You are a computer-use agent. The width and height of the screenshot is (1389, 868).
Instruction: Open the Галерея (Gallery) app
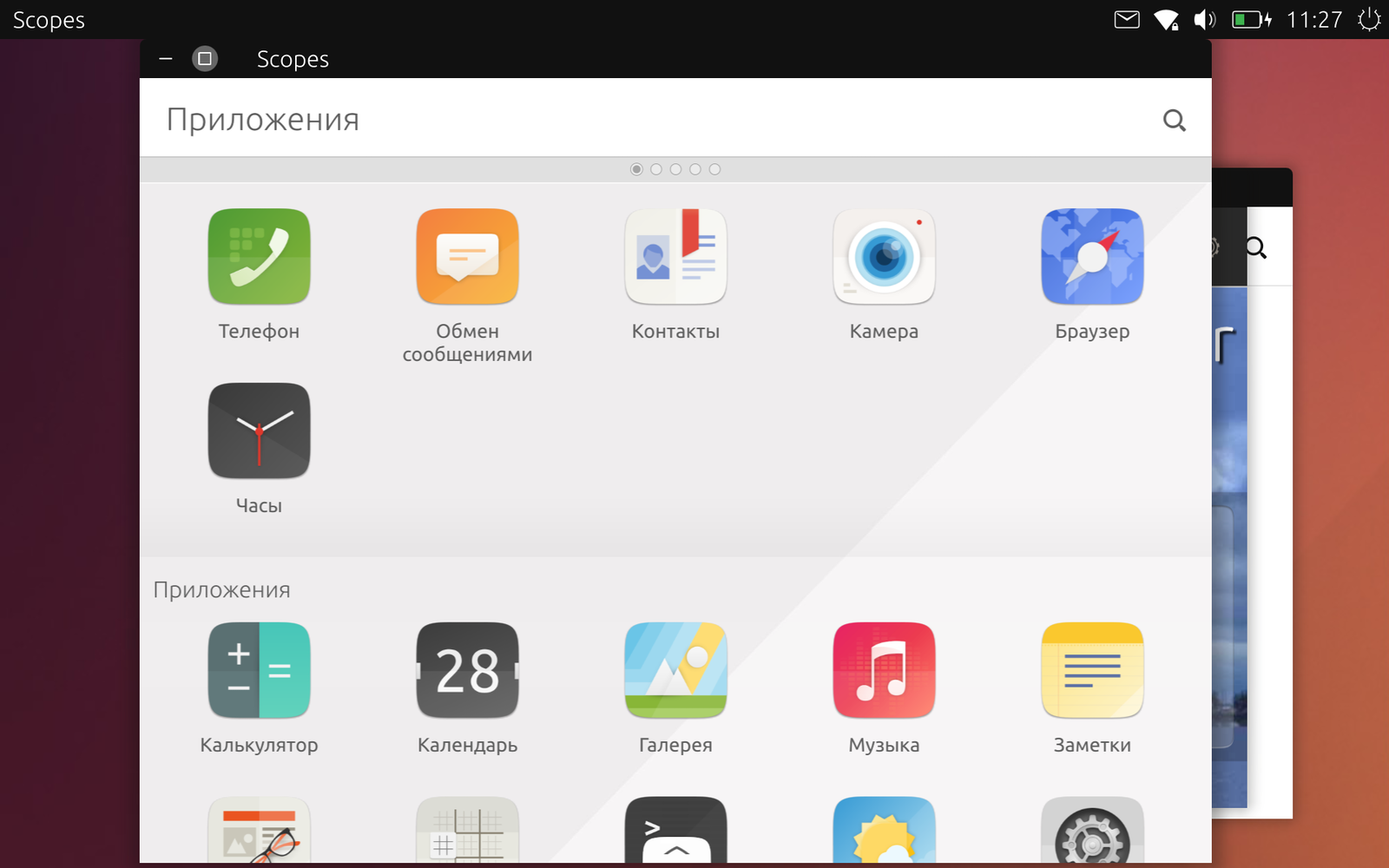(675, 671)
